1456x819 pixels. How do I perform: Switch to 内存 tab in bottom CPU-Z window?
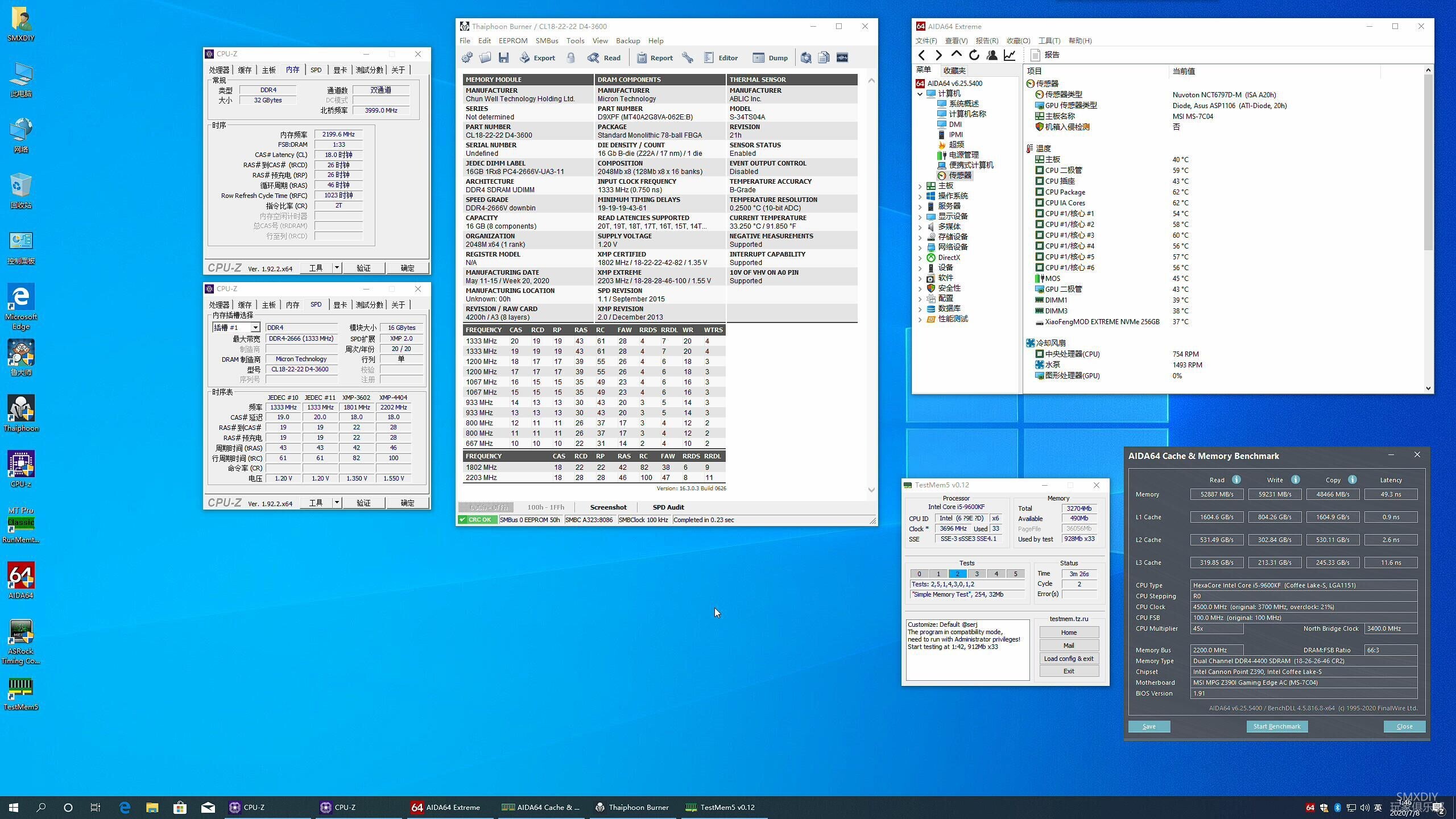click(292, 305)
